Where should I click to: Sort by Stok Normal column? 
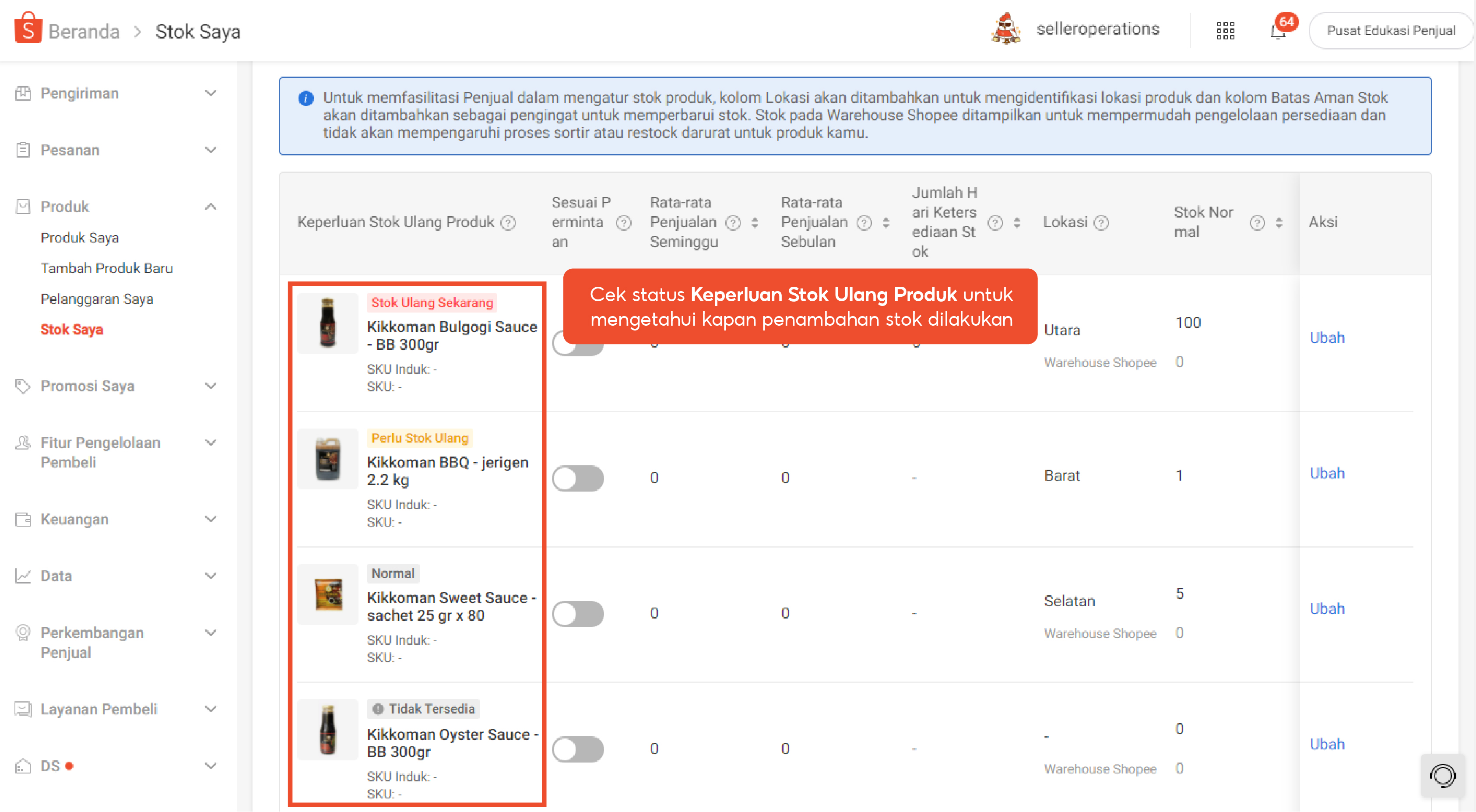pyautogui.click(x=1279, y=222)
